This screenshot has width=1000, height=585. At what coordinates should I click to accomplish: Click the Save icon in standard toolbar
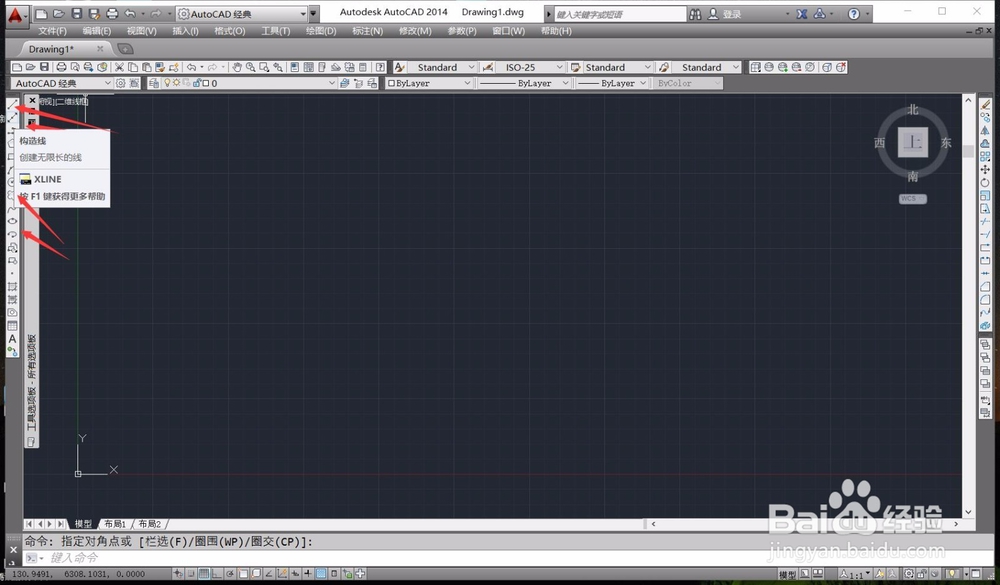[x=44, y=67]
